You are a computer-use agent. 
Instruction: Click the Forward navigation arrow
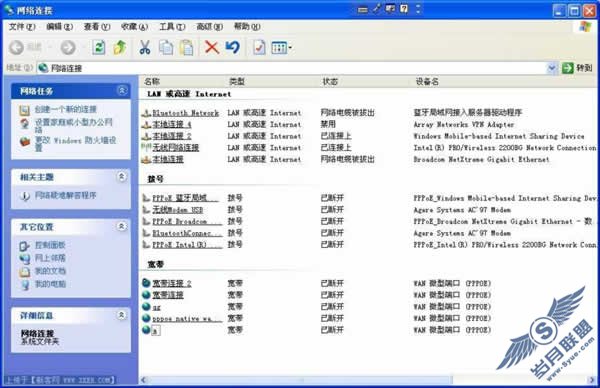[x=68, y=47]
